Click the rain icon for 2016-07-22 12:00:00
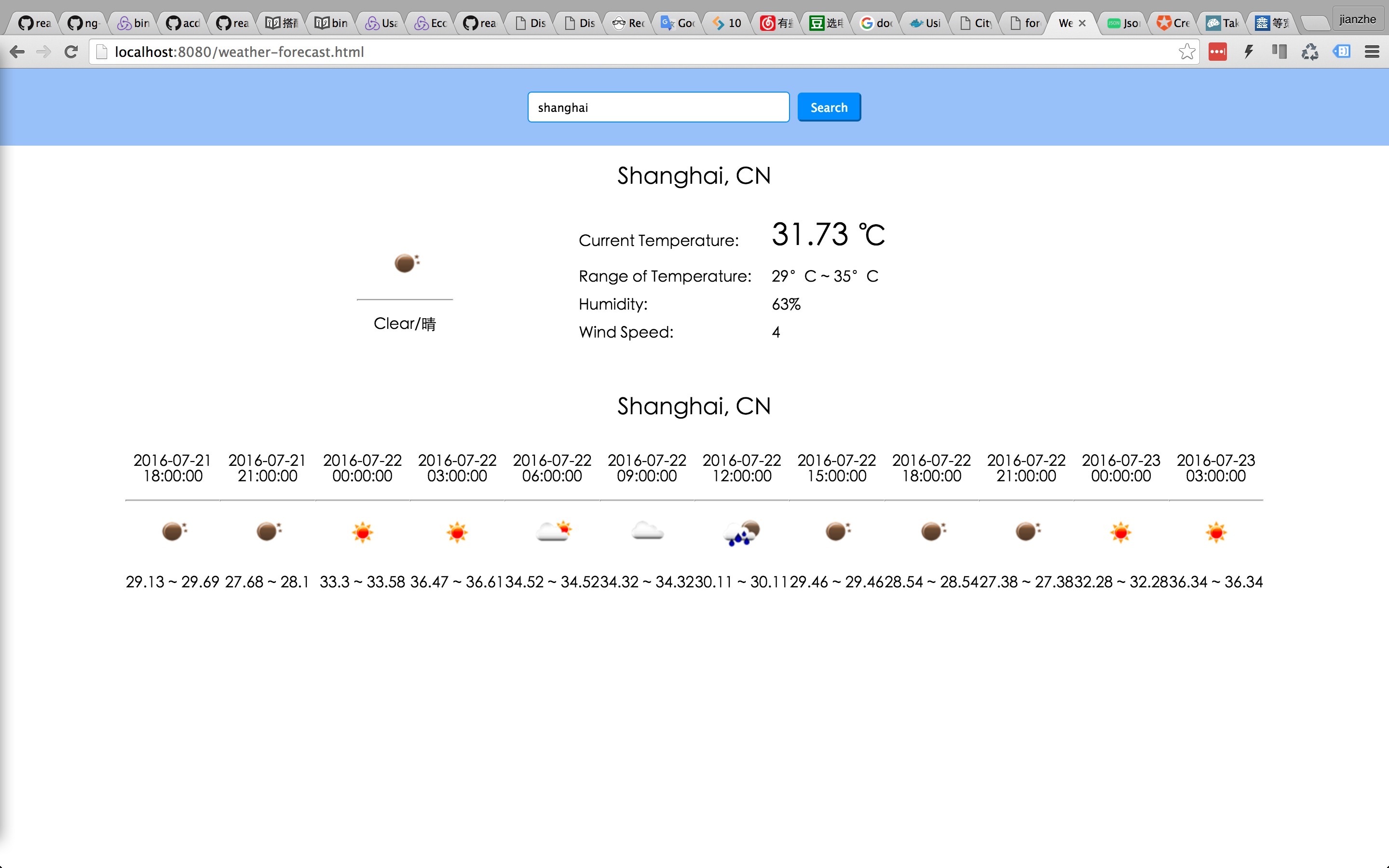The image size is (1389, 868). point(742,533)
